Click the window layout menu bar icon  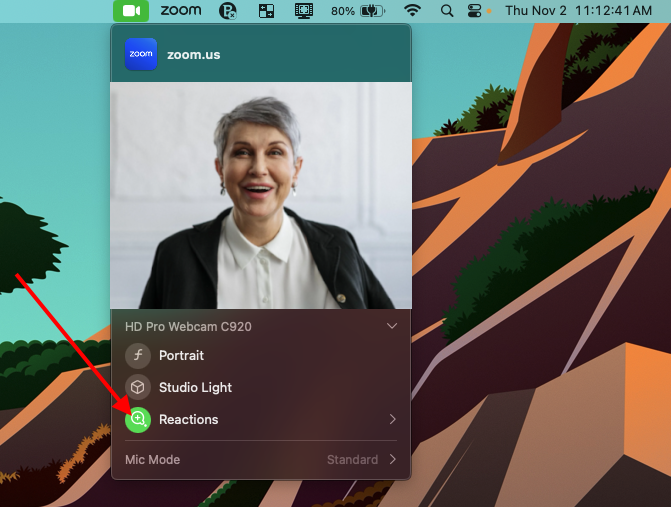pos(266,11)
